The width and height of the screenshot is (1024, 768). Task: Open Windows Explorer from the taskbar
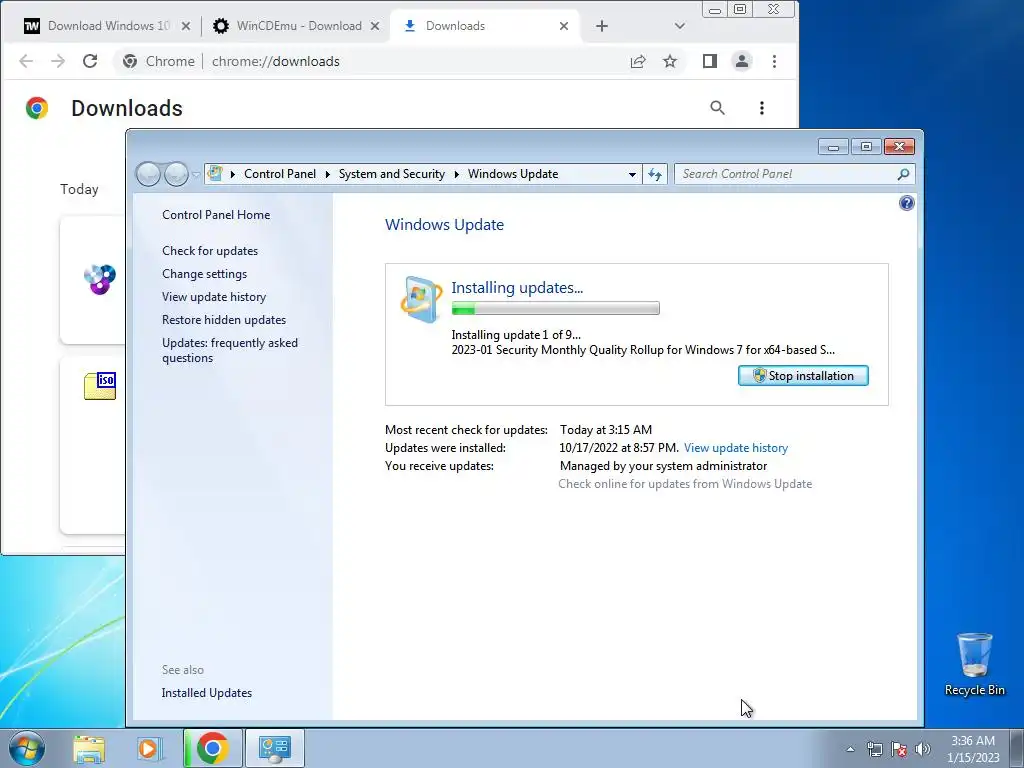tap(89, 748)
